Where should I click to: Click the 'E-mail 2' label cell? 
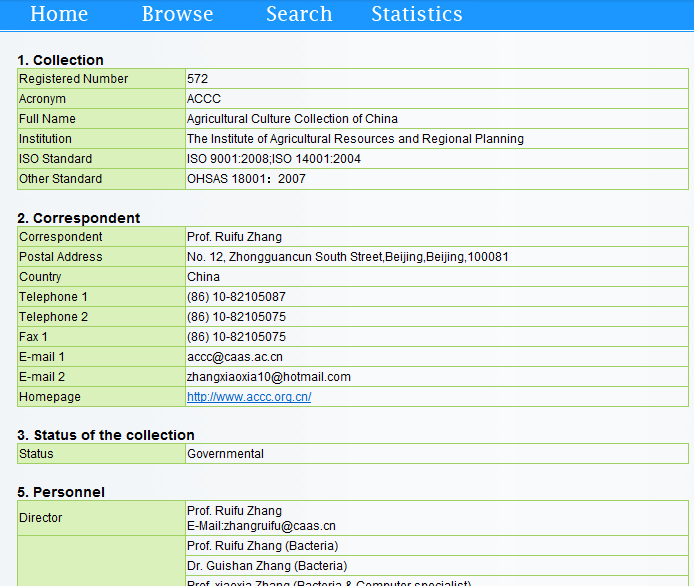pos(101,377)
